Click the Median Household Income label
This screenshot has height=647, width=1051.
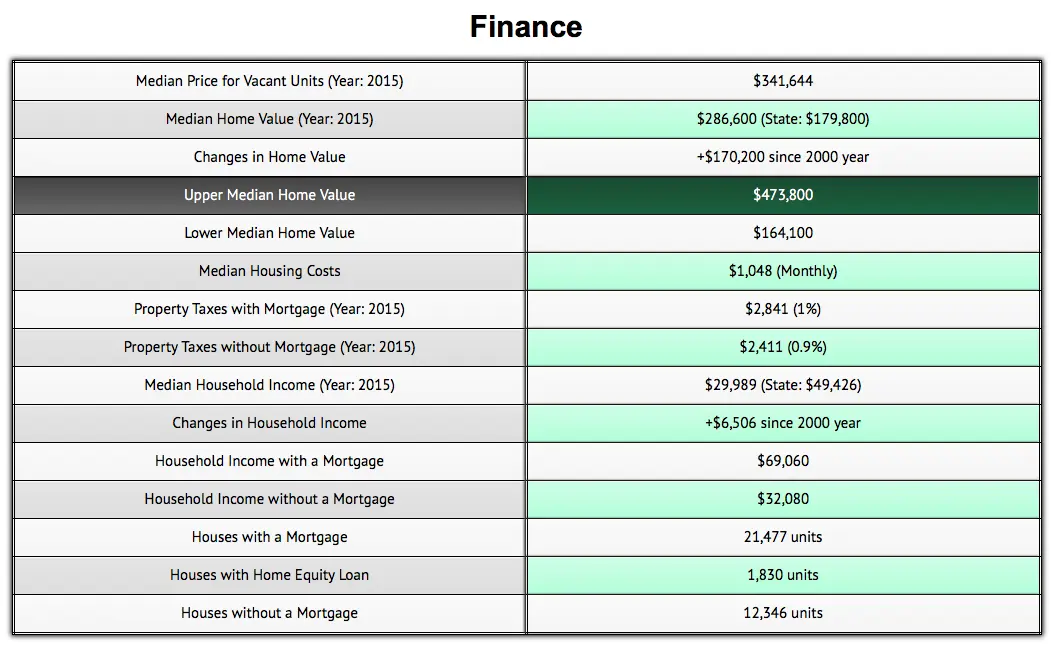269,385
